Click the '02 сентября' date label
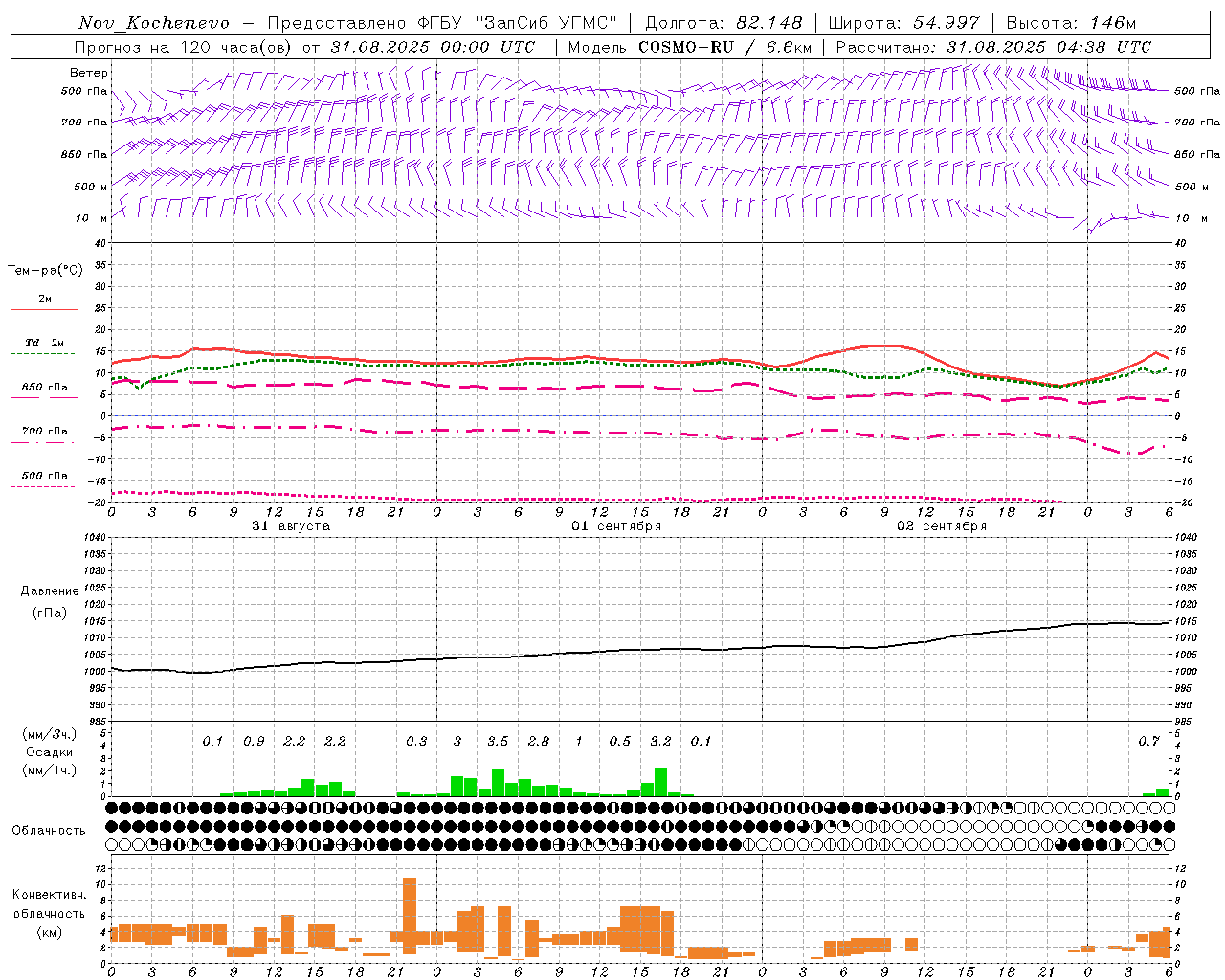This screenshot has width=1225, height=980. pyautogui.click(x=942, y=526)
